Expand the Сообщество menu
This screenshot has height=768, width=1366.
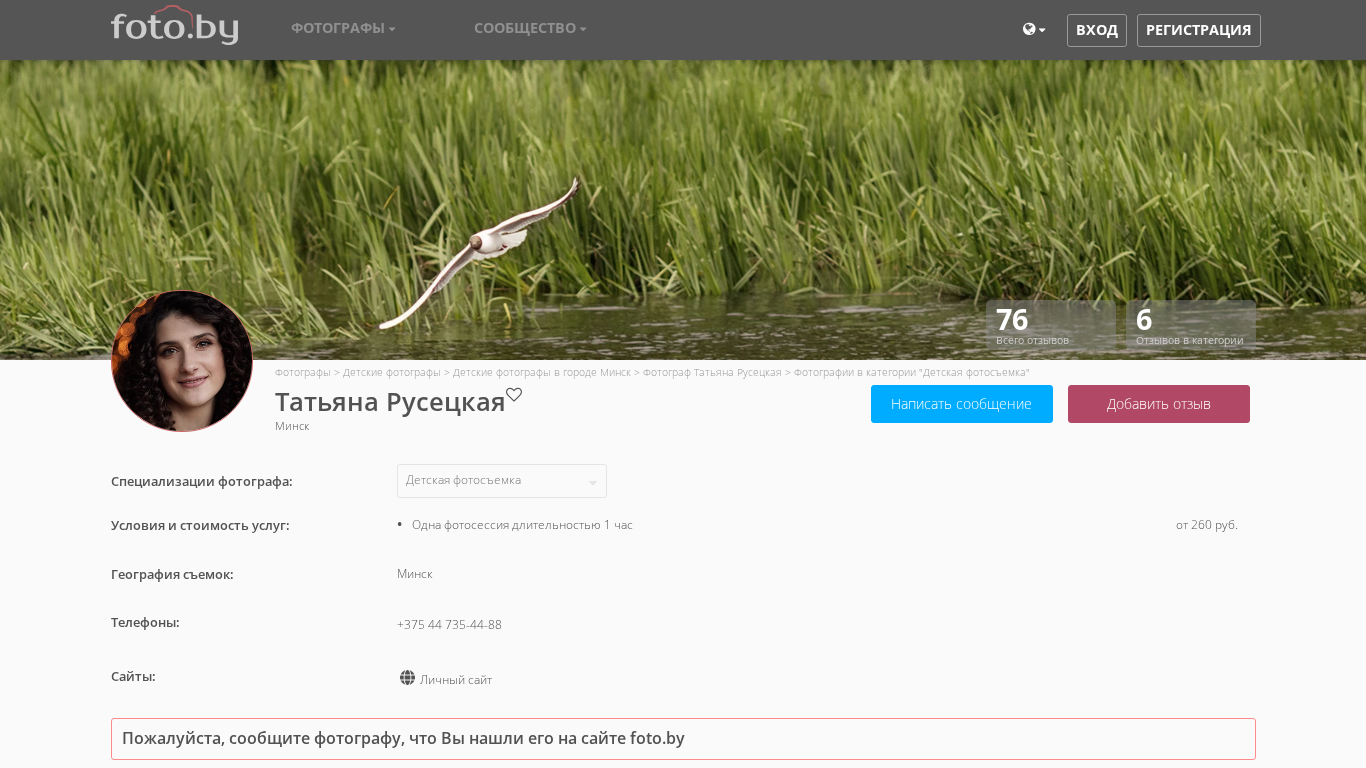click(530, 28)
